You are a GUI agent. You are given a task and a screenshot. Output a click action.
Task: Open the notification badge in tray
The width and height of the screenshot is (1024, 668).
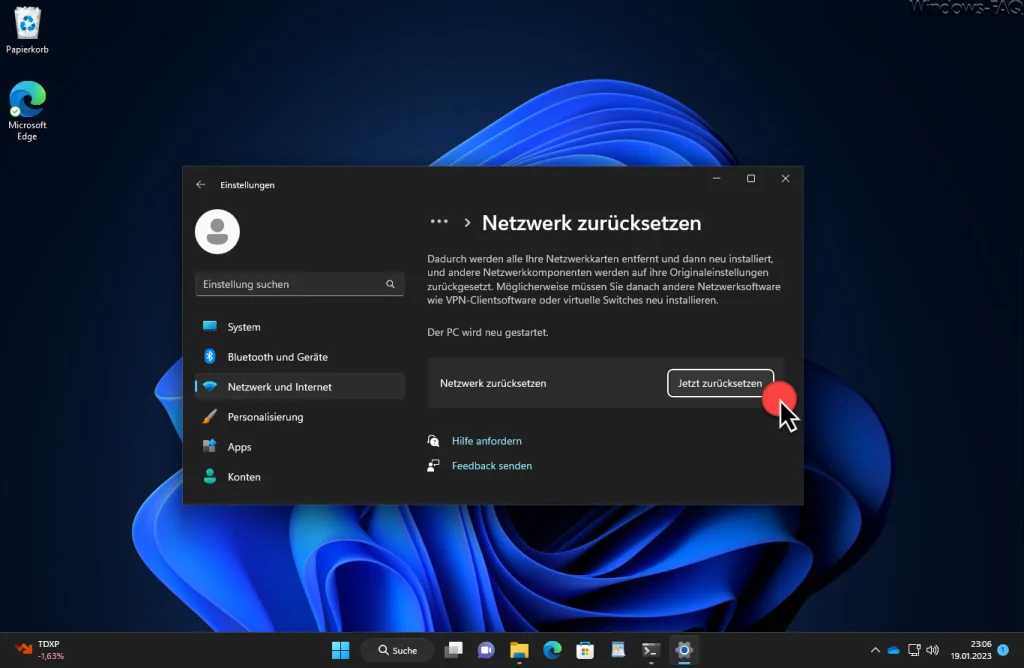1003,650
